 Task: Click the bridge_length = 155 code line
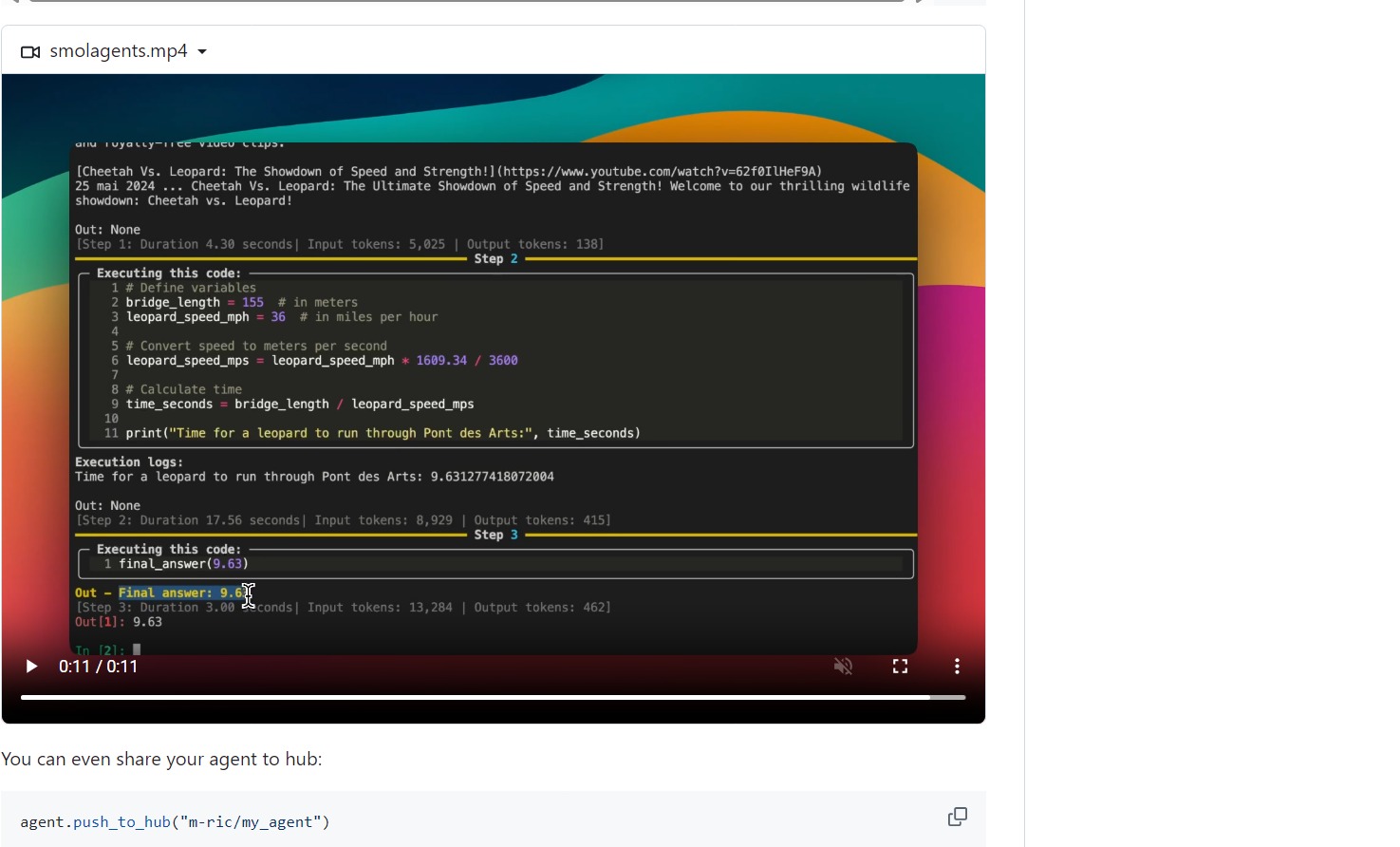pos(195,302)
